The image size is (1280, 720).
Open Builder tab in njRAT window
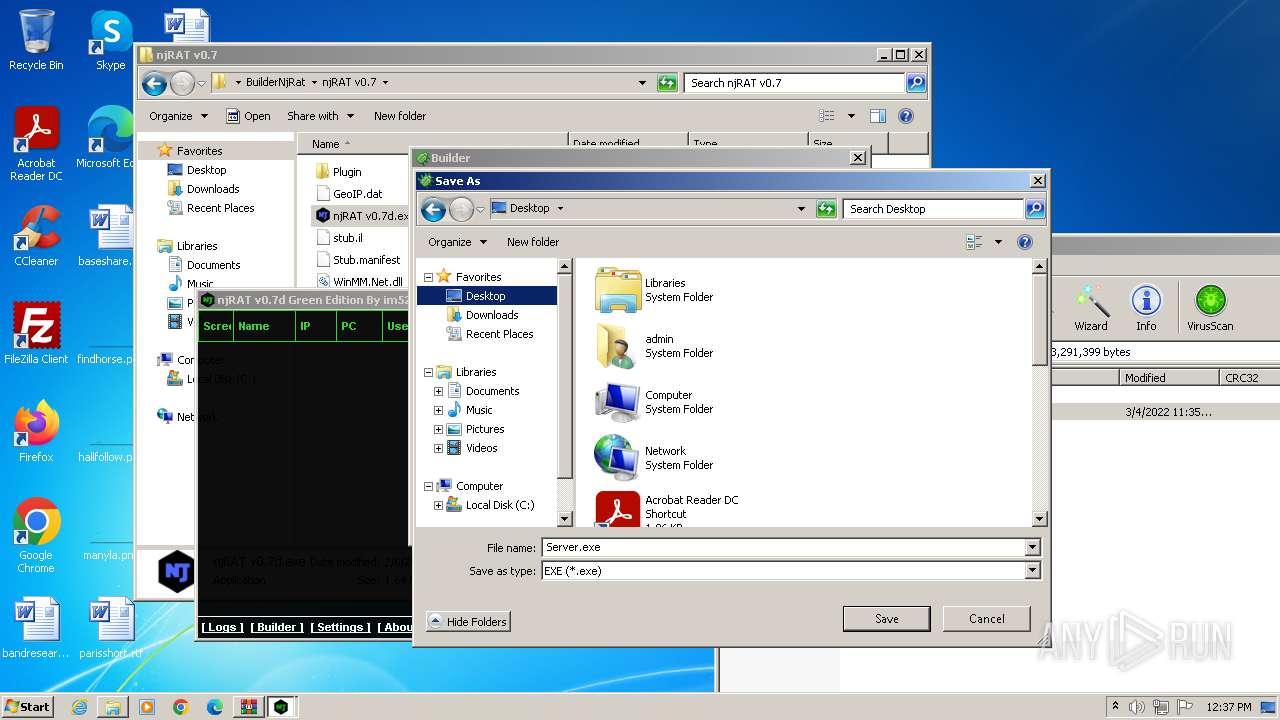[277, 627]
